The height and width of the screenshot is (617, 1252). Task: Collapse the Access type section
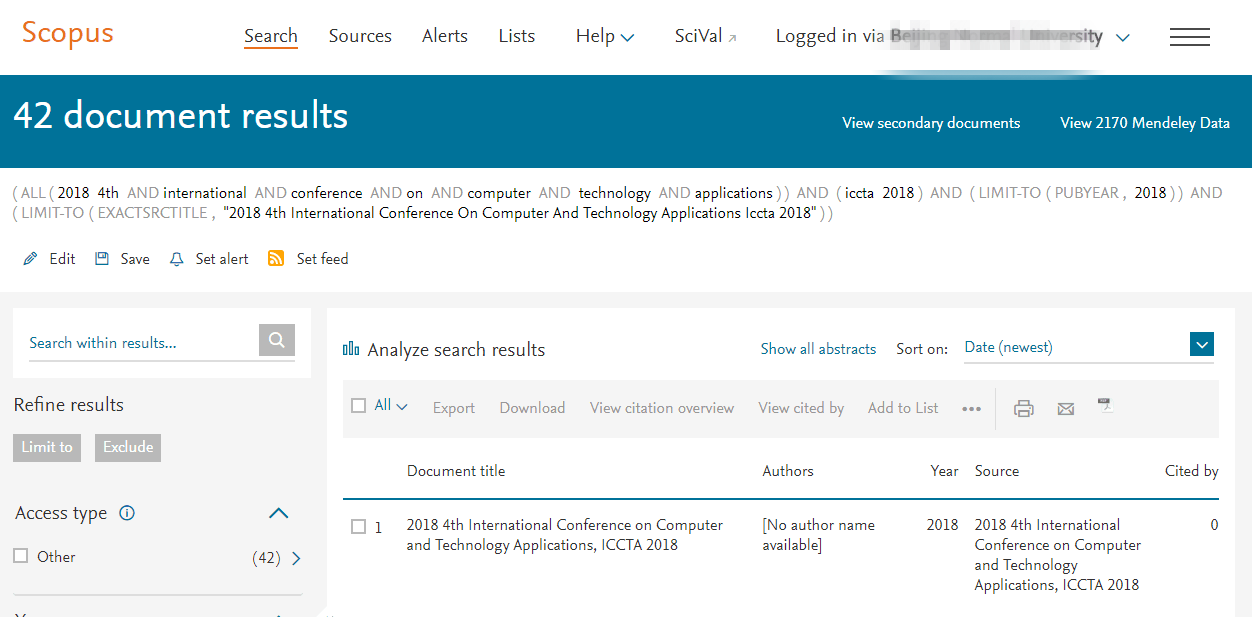[279, 513]
